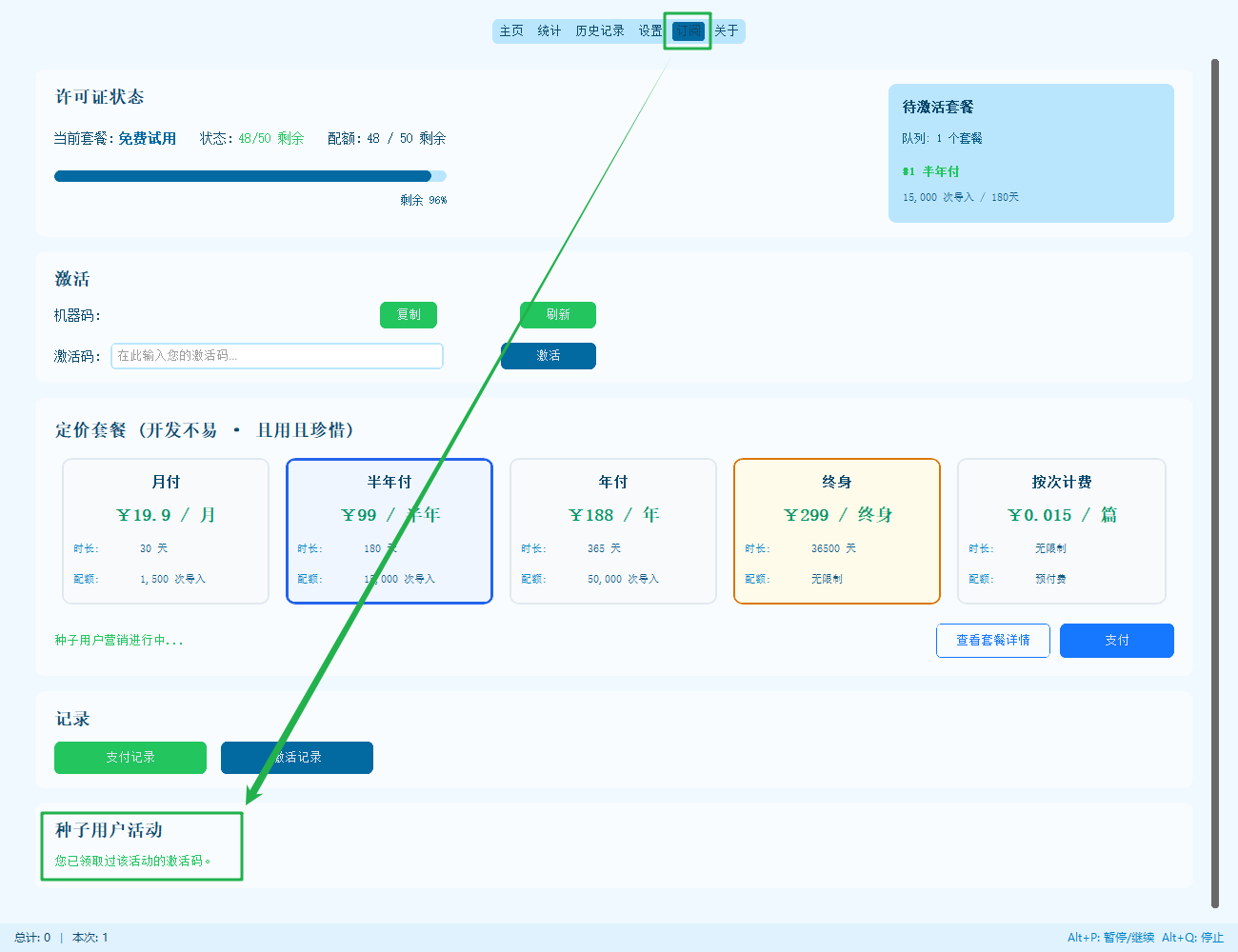Screen dimensions: 1238x952
Task: Open the 主页 tab
Action: click(511, 31)
